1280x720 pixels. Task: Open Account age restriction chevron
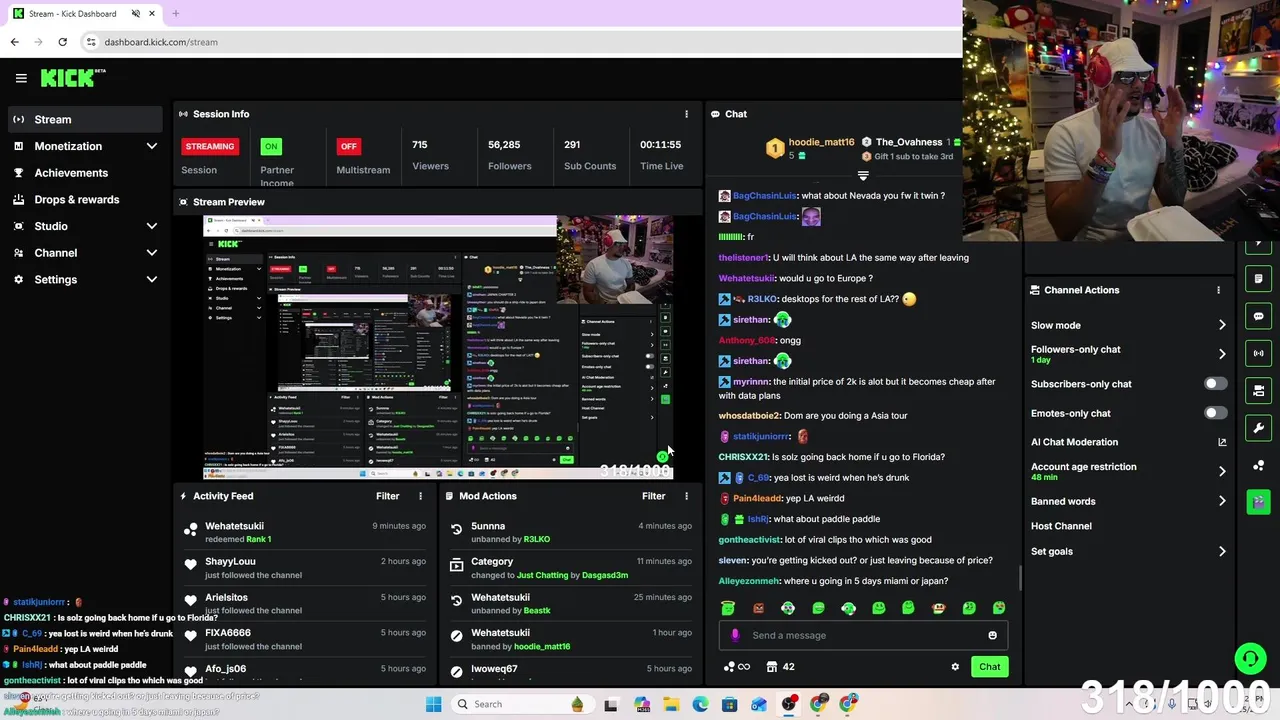point(1222,471)
